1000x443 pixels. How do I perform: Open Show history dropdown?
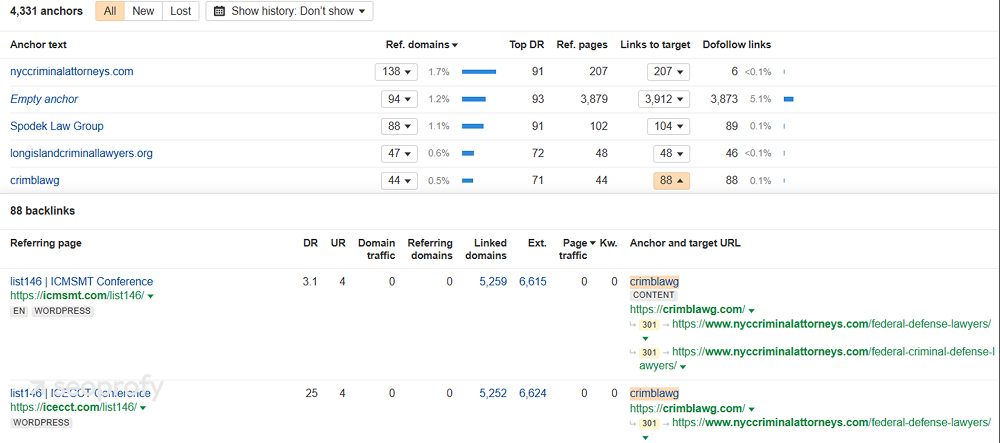pos(289,11)
